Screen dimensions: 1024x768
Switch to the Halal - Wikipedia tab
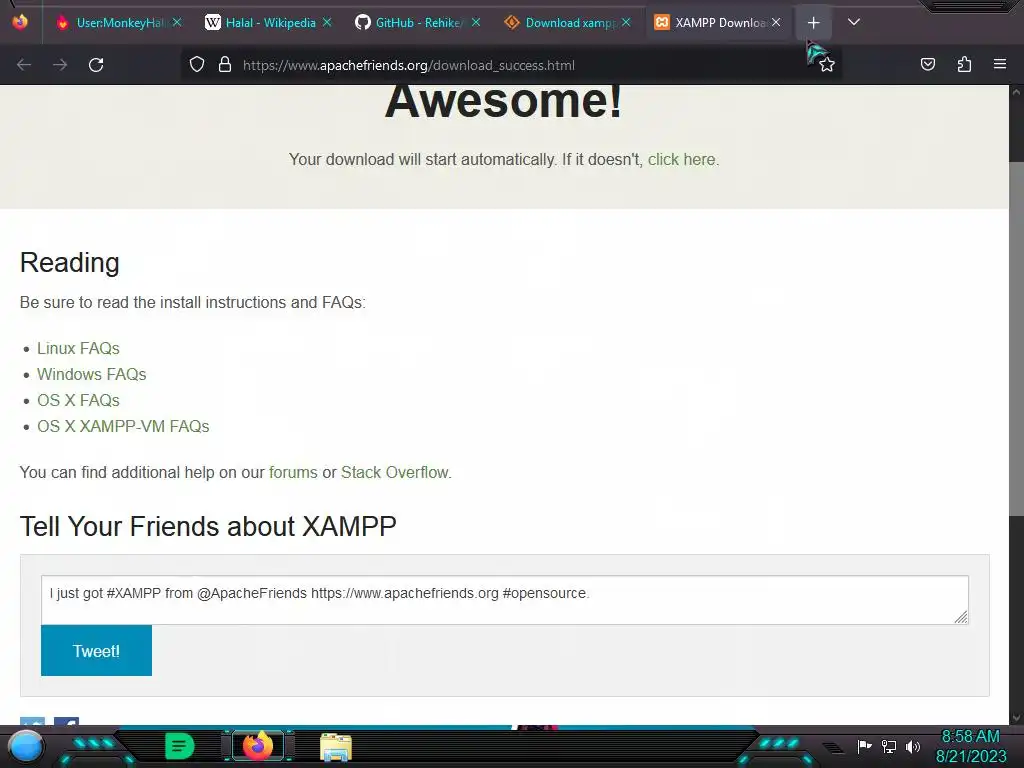[x=268, y=23]
